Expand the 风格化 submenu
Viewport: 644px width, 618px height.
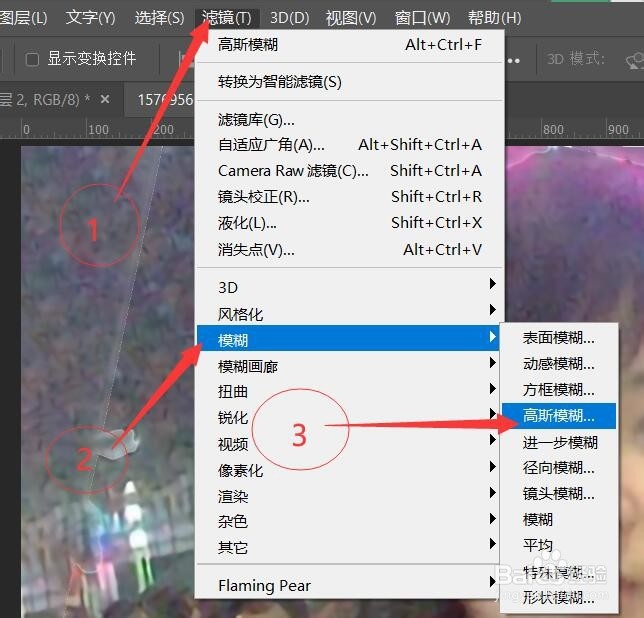[350, 314]
